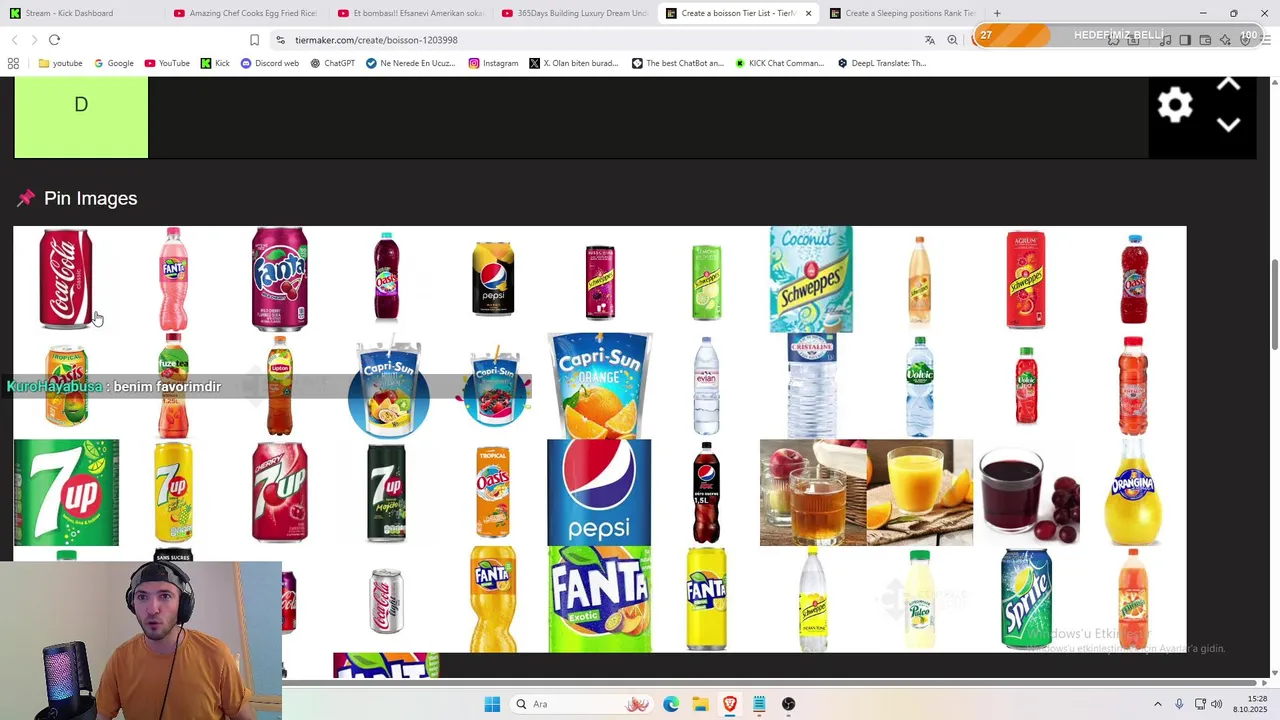
Task: Select the orange juice glass image
Action: click(x=919, y=492)
